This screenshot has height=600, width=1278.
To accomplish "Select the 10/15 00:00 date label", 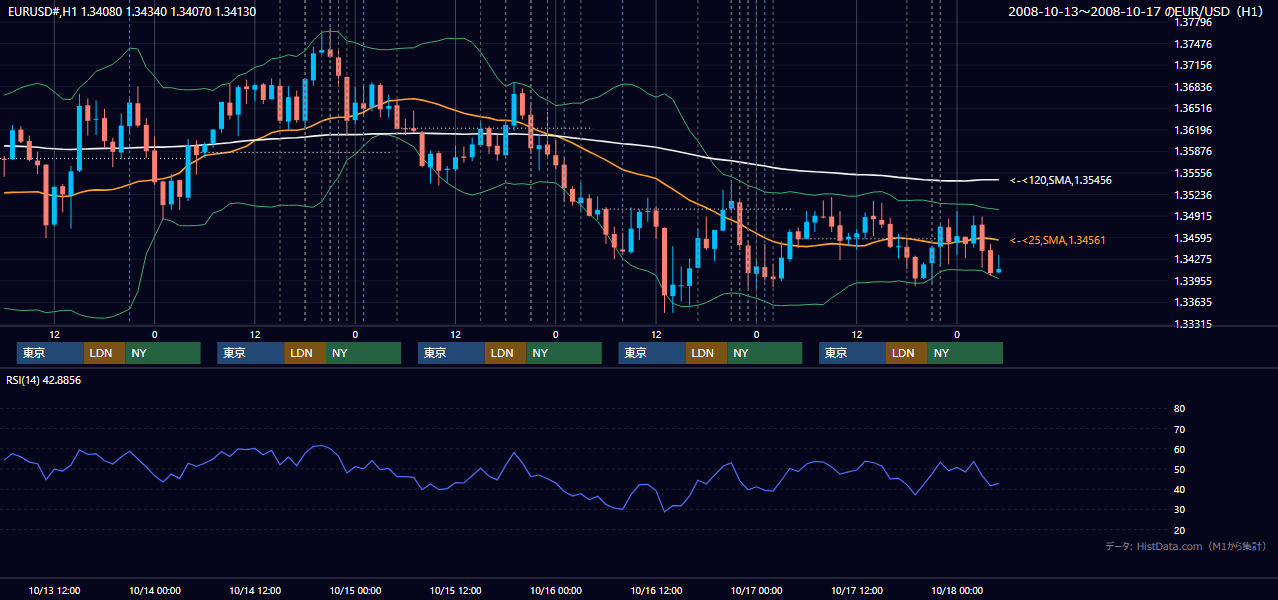I will tap(355, 590).
